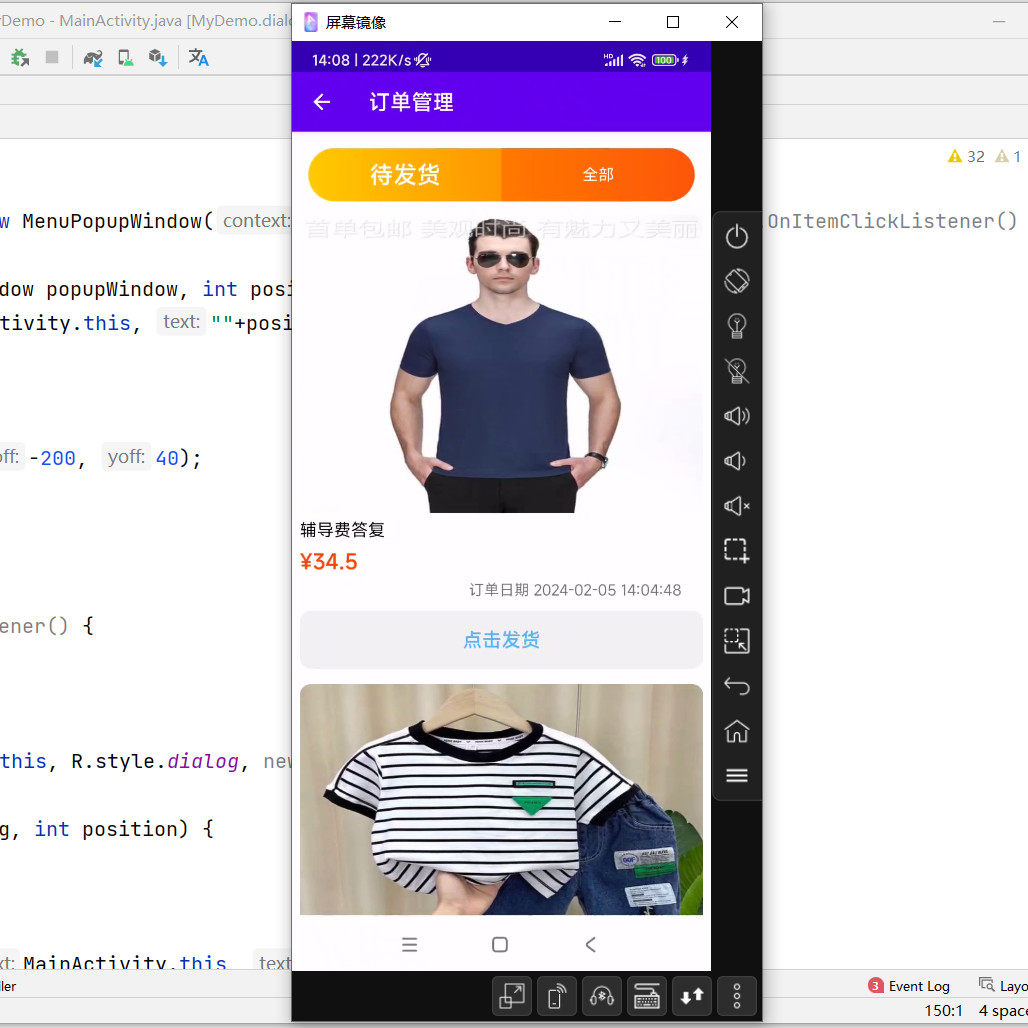Open the Bluetooth headset audio icon in bottom bar

602,996
